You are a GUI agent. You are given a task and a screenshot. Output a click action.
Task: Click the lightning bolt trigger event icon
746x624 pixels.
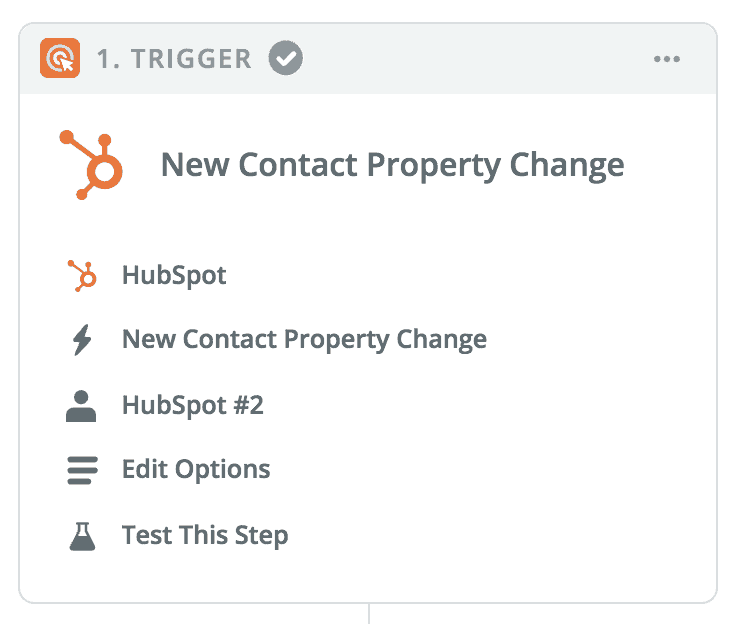(82, 340)
